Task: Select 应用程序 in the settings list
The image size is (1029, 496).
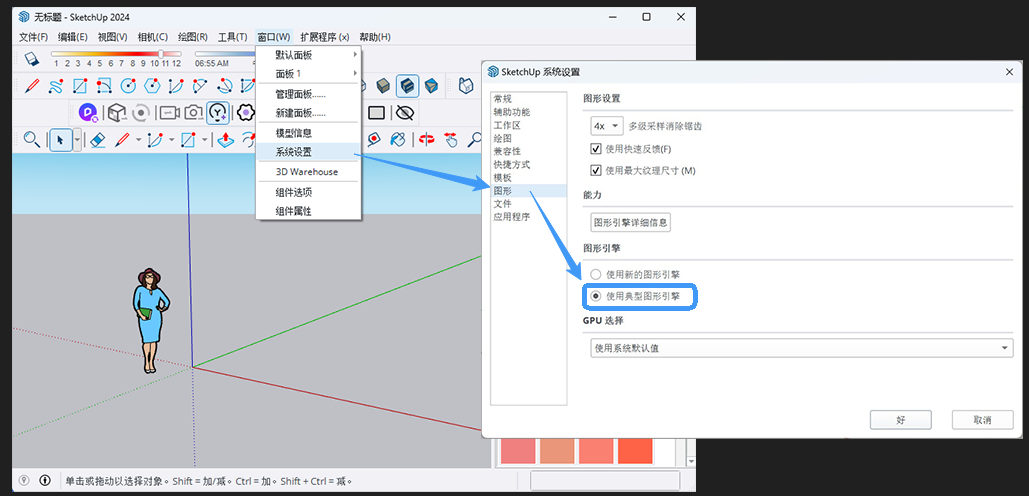Action: point(512,217)
